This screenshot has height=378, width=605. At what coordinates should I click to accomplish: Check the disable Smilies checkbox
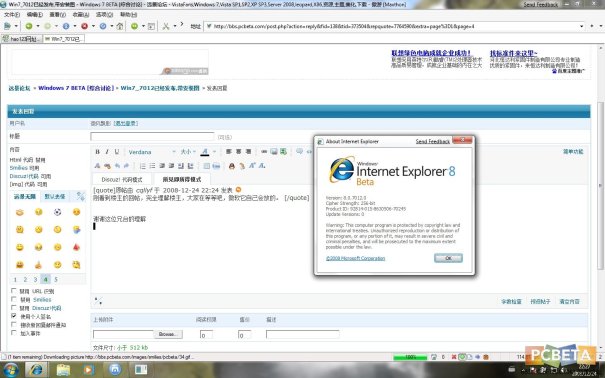pyautogui.click(x=14, y=299)
